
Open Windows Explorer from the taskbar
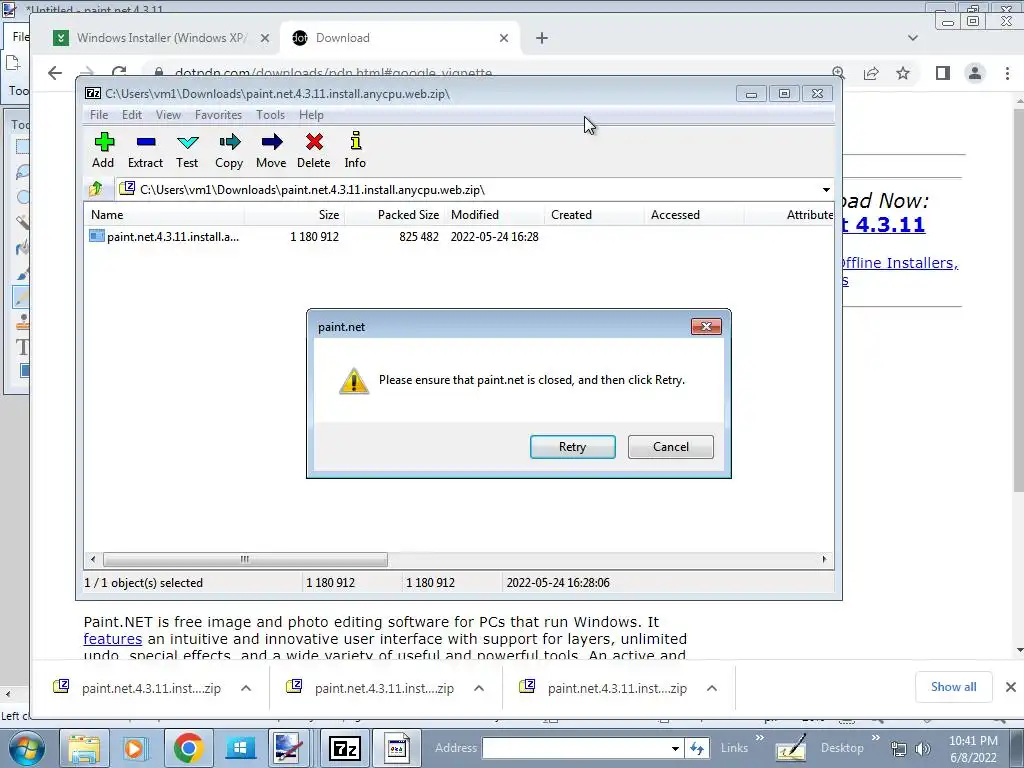pos(84,748)
